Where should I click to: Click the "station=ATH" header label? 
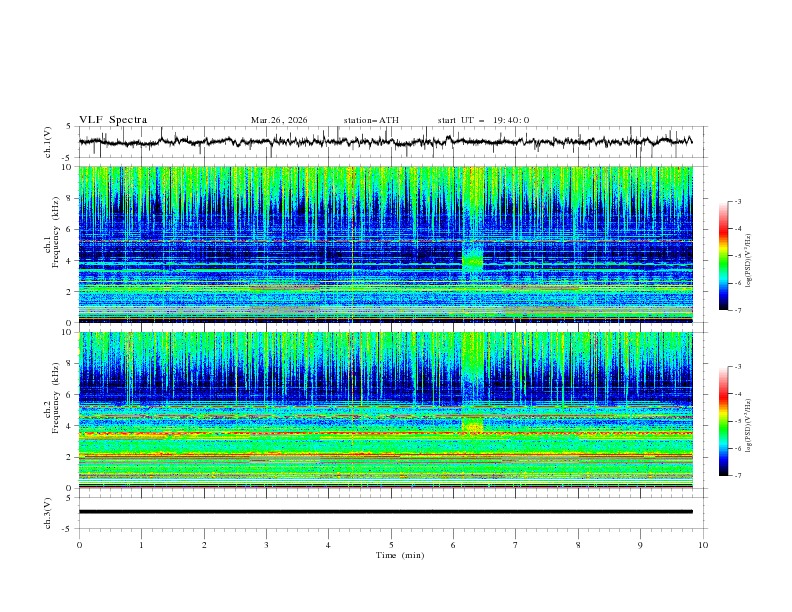click(371, 120)
